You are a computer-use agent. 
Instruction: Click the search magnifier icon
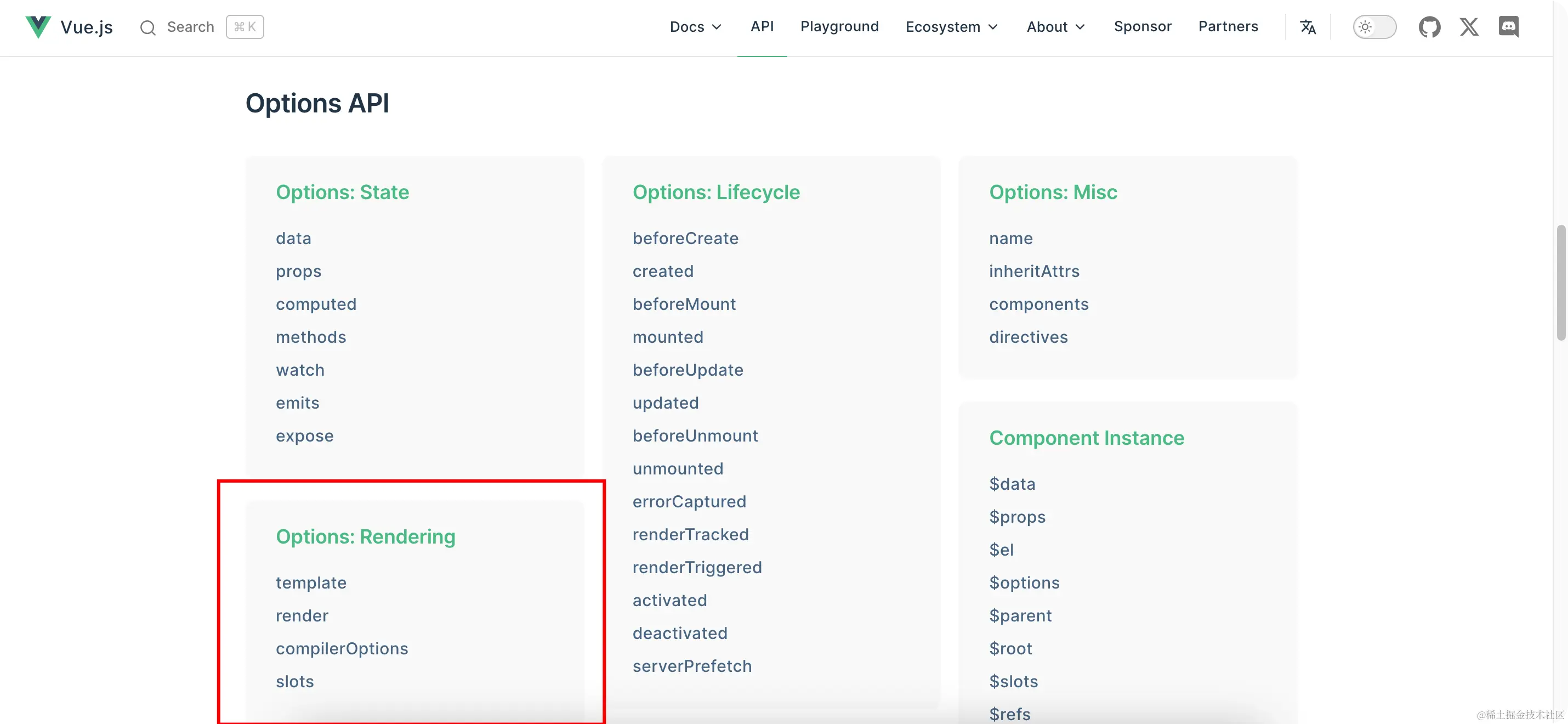coord(147,27)
